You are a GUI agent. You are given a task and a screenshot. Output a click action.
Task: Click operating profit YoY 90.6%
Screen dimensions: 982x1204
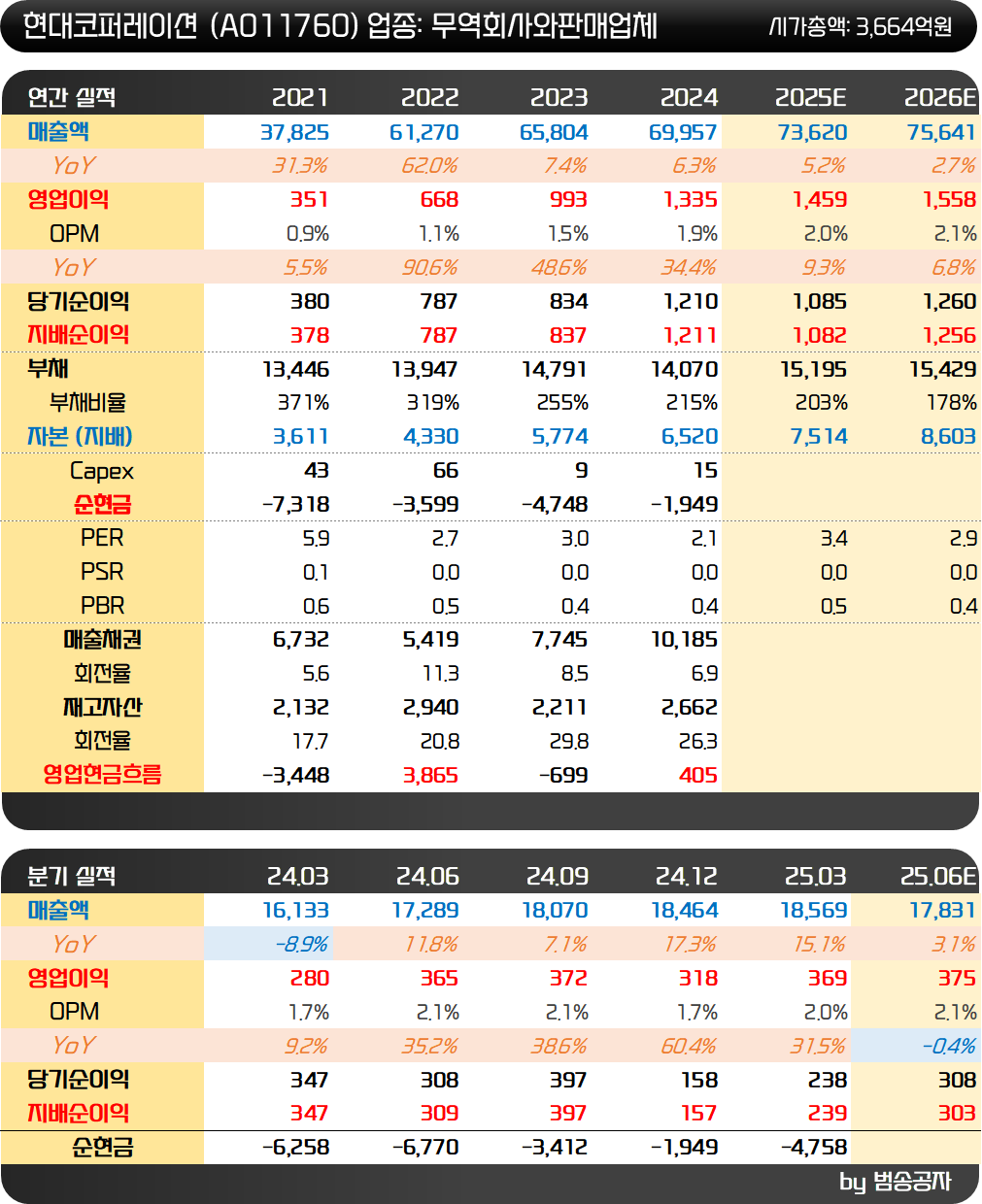pos(429,267)
